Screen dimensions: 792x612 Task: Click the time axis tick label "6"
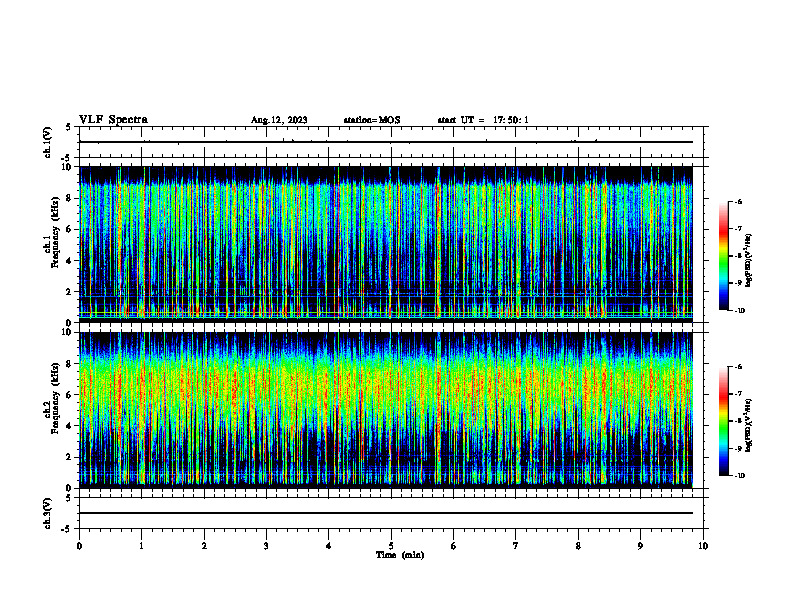(454, 546)
